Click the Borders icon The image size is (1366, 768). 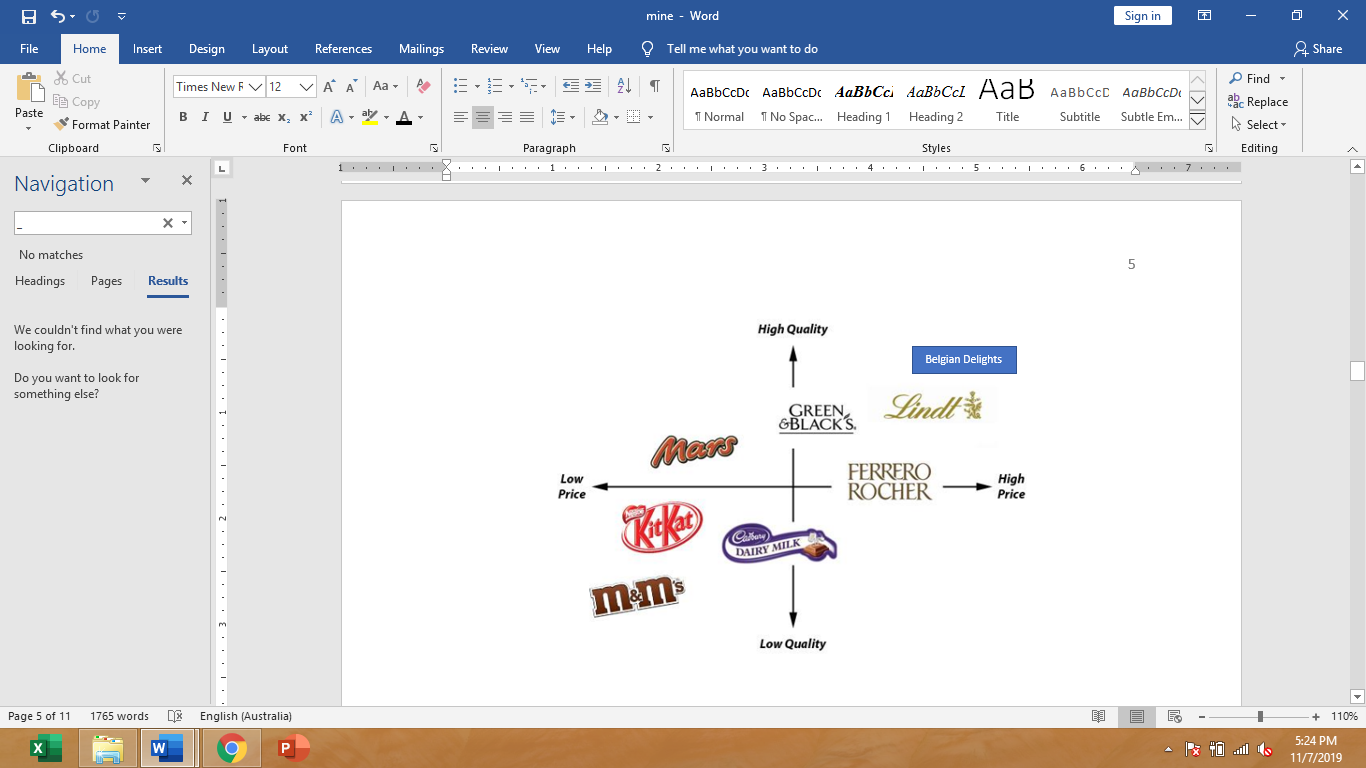coord(634,117)
